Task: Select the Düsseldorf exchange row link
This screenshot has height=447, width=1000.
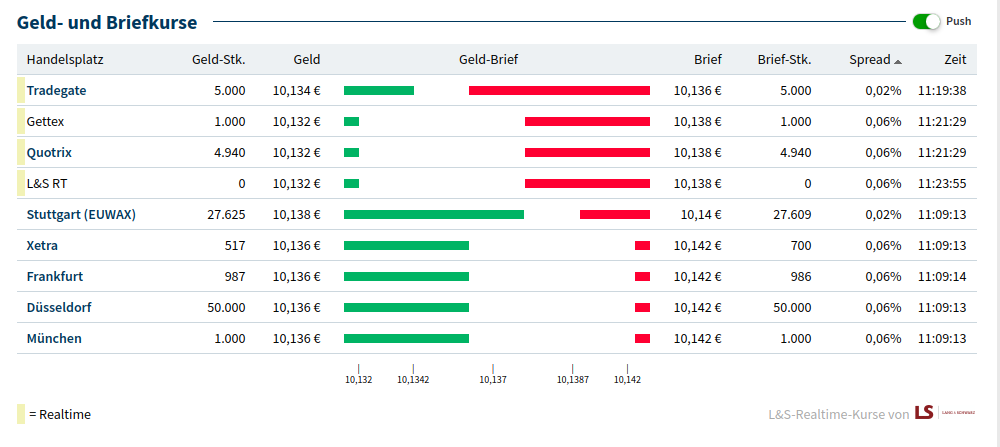Action: 59,307
